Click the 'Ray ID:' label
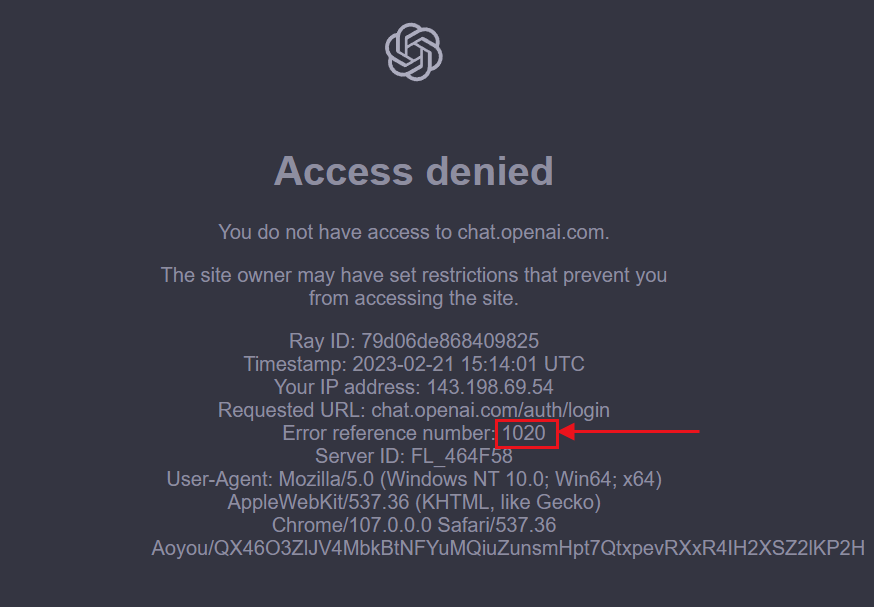874x607 pixels. pos(322,341)
